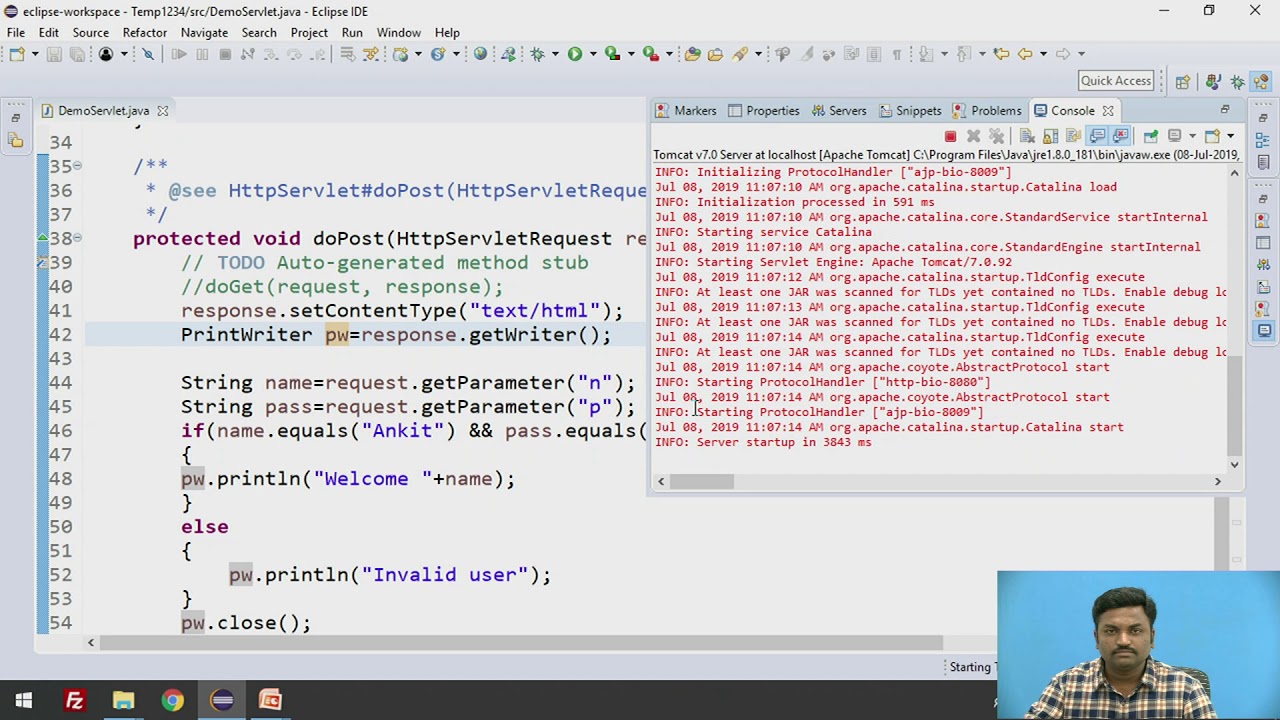Viewport: 1280px width, 720px height.
Task: Click the main toolbar Terminate square icon
Action: coord(225,54)
